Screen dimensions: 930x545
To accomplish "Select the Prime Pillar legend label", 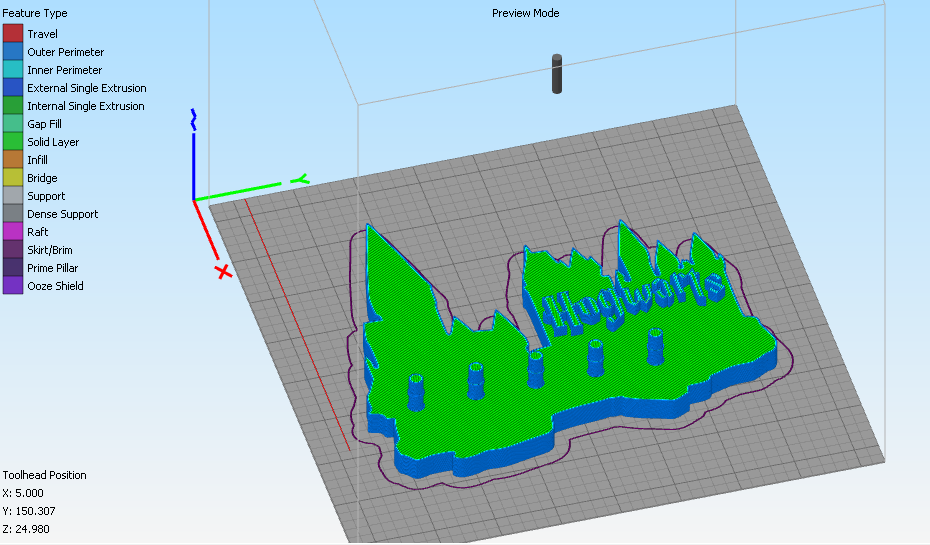I will click(53, 267).
